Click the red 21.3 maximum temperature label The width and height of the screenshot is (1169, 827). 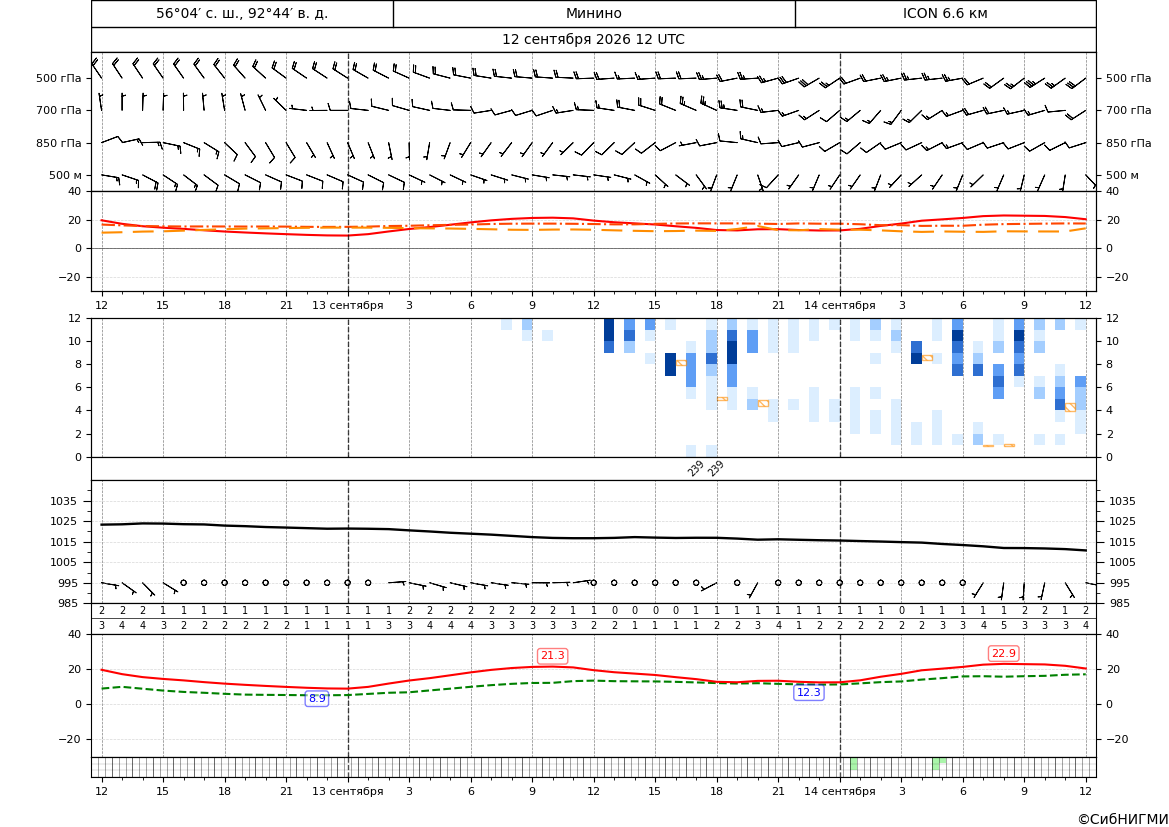point(552,655)
